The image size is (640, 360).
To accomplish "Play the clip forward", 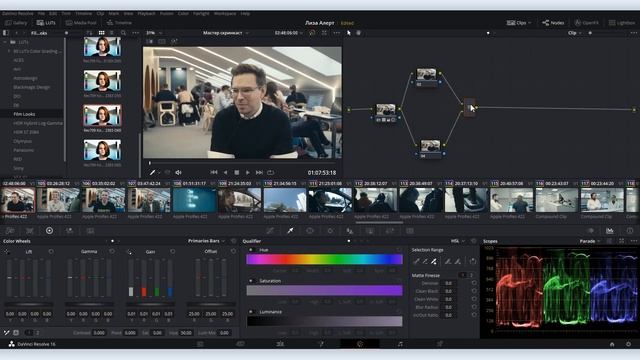I will [x=247, y=173].
